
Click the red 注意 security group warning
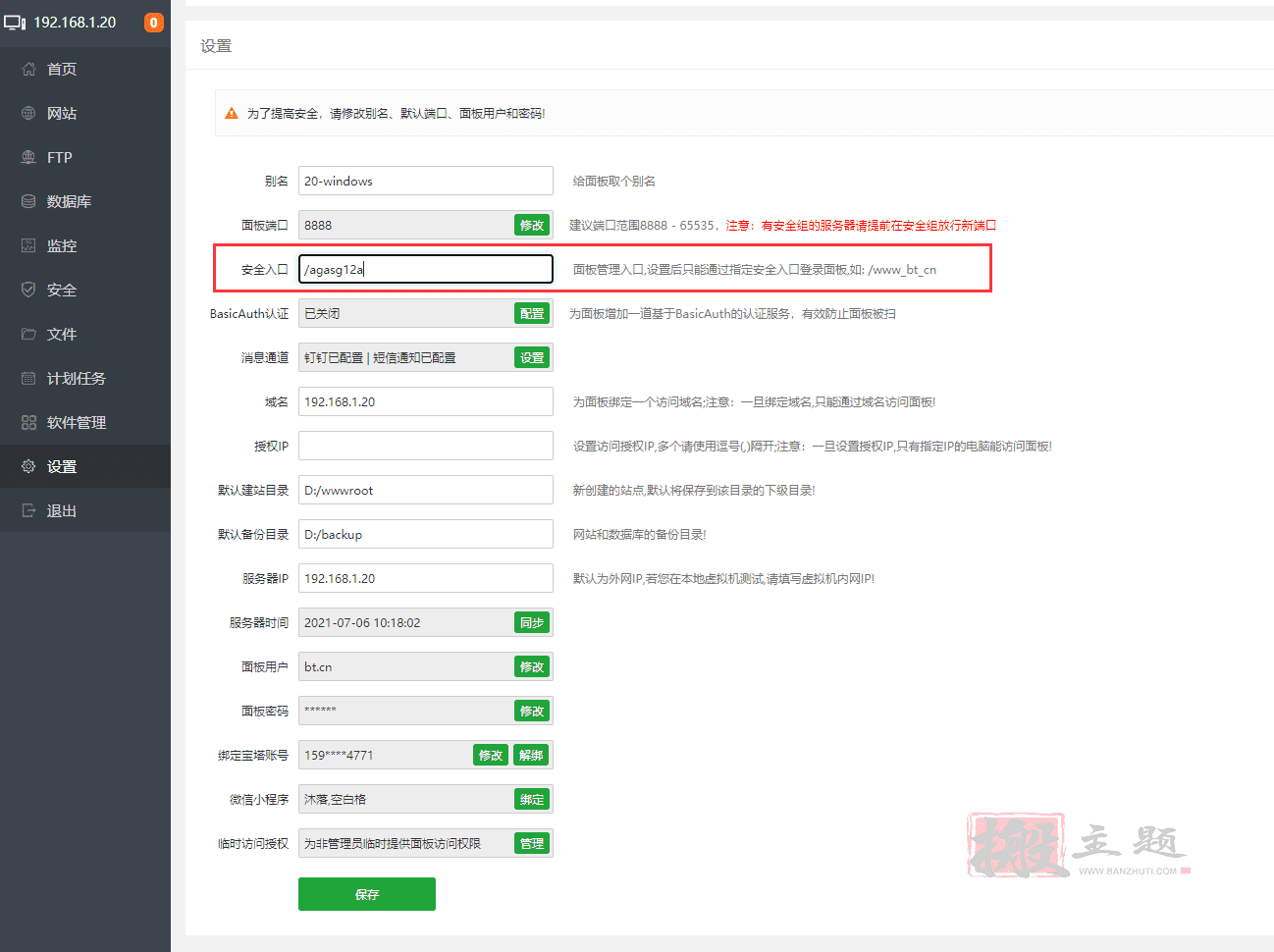pyautogui.click(x=861, y=225)
